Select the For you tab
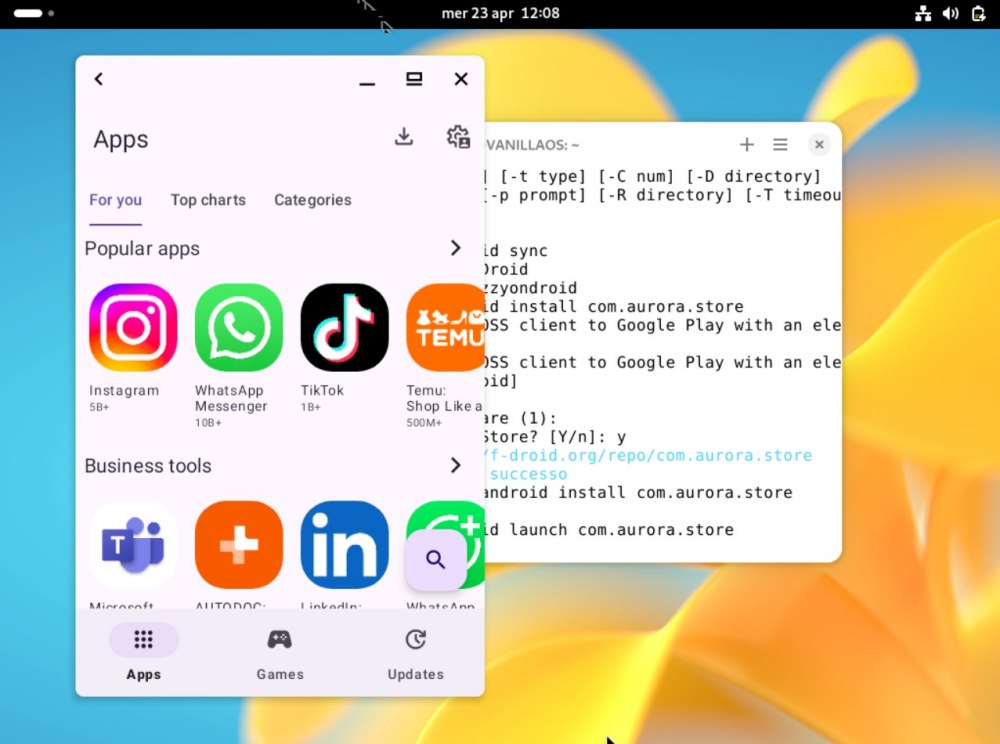Screen dimensions: 1000x744 (x=115, y=200)
